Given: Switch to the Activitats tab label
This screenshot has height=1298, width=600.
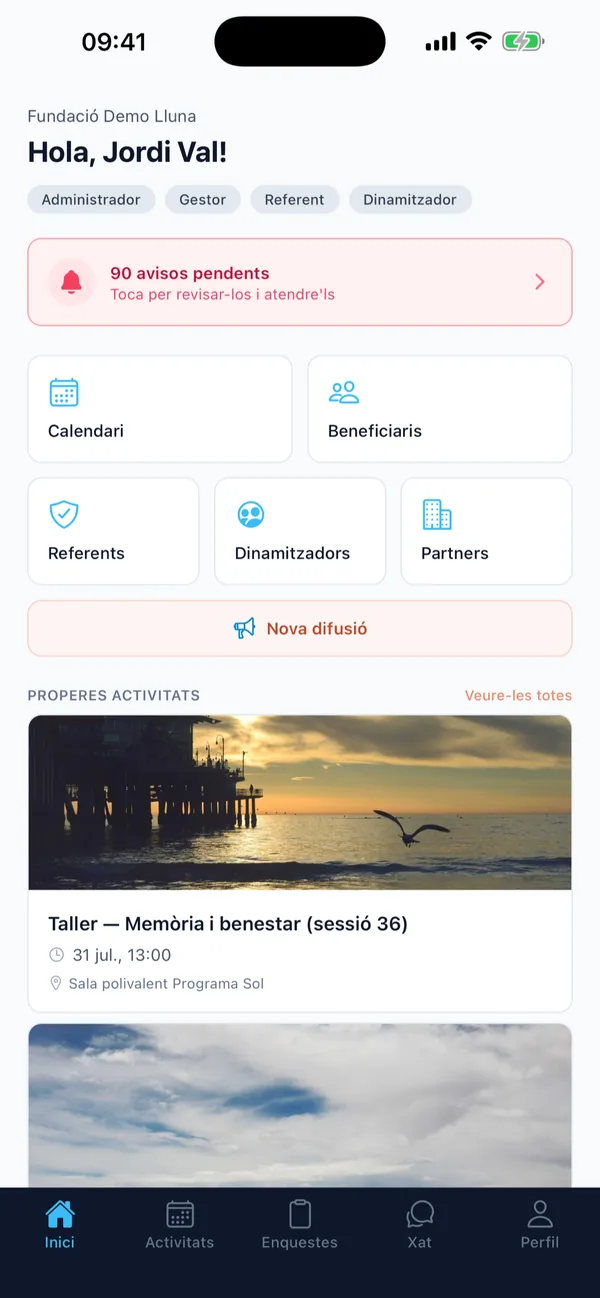Looking at the screenshot, I should [x=180, y=1242].
